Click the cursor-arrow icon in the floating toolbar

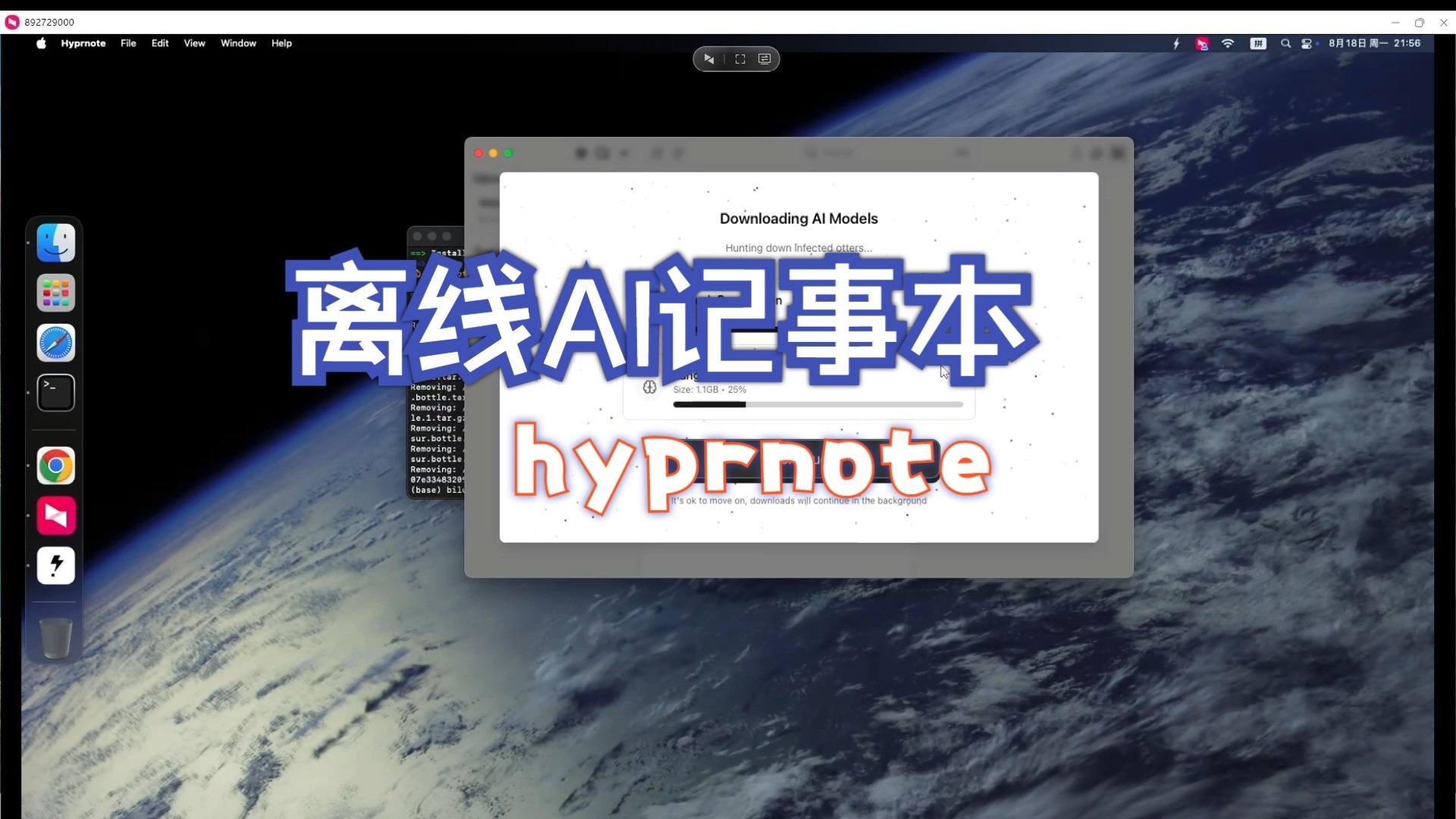tap(709, 59)
